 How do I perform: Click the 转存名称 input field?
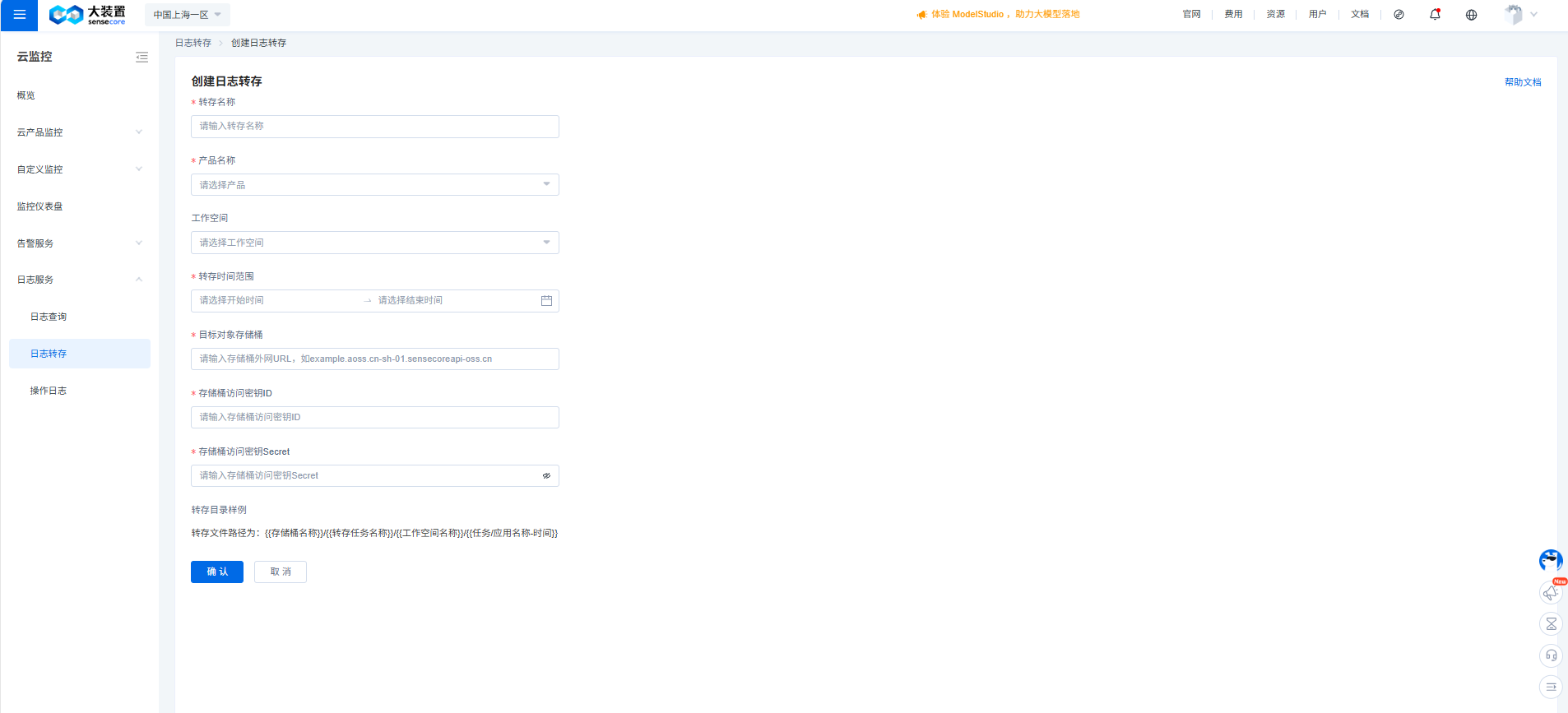(374, 127)
